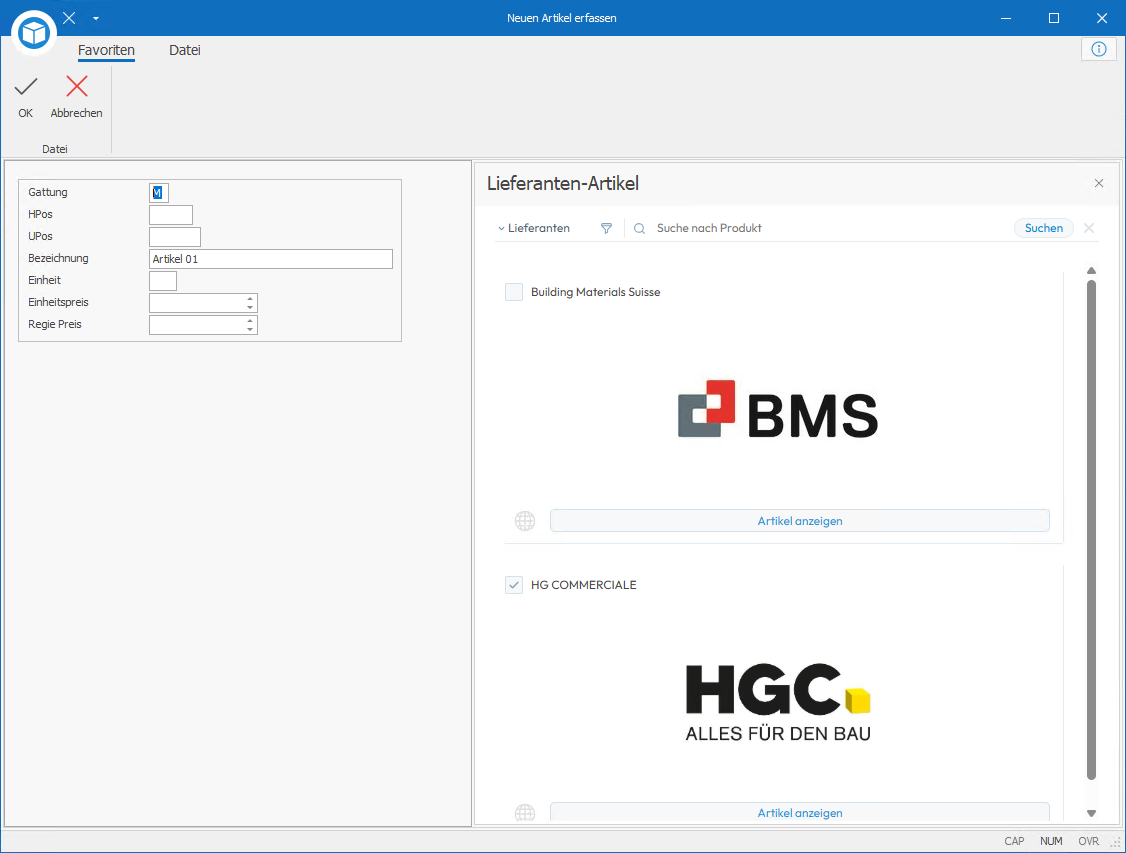This screenshot has height=853, width=1126.
Task: Expand the Lieferanten dropdown
Action: pyautogui.click(x=534, y=228)
